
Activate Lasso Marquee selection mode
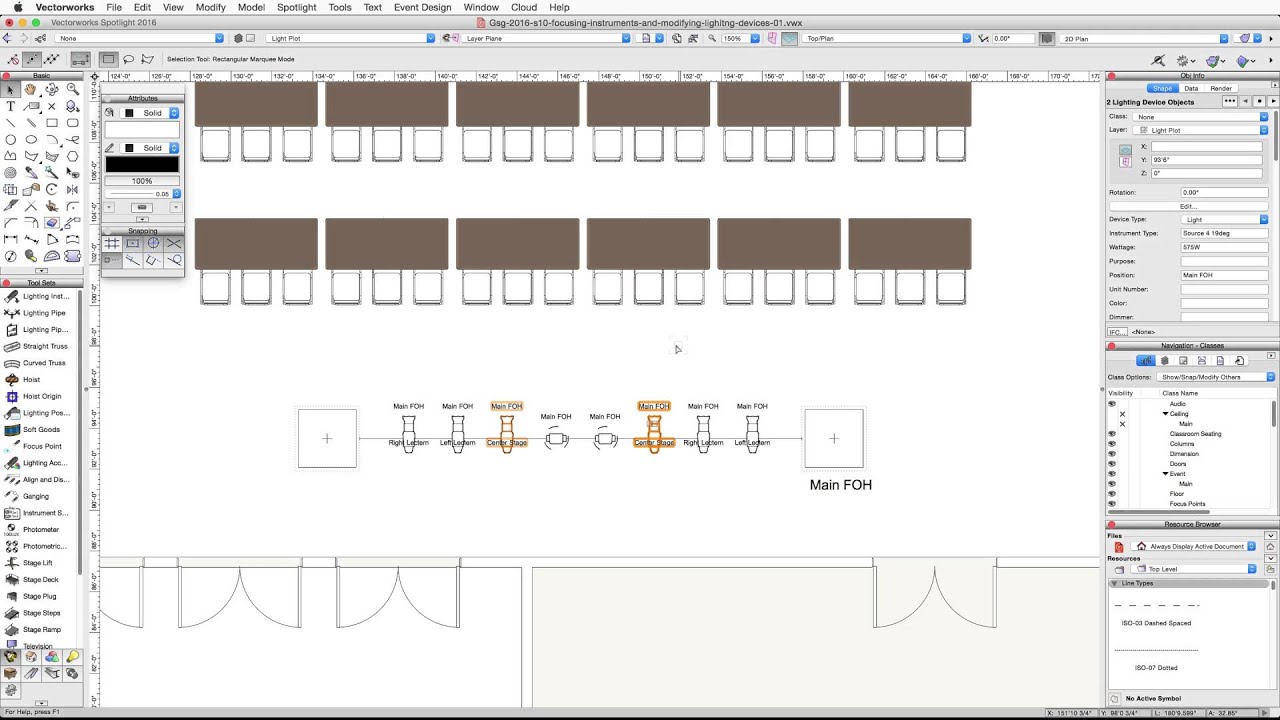[x=128, y=59]
